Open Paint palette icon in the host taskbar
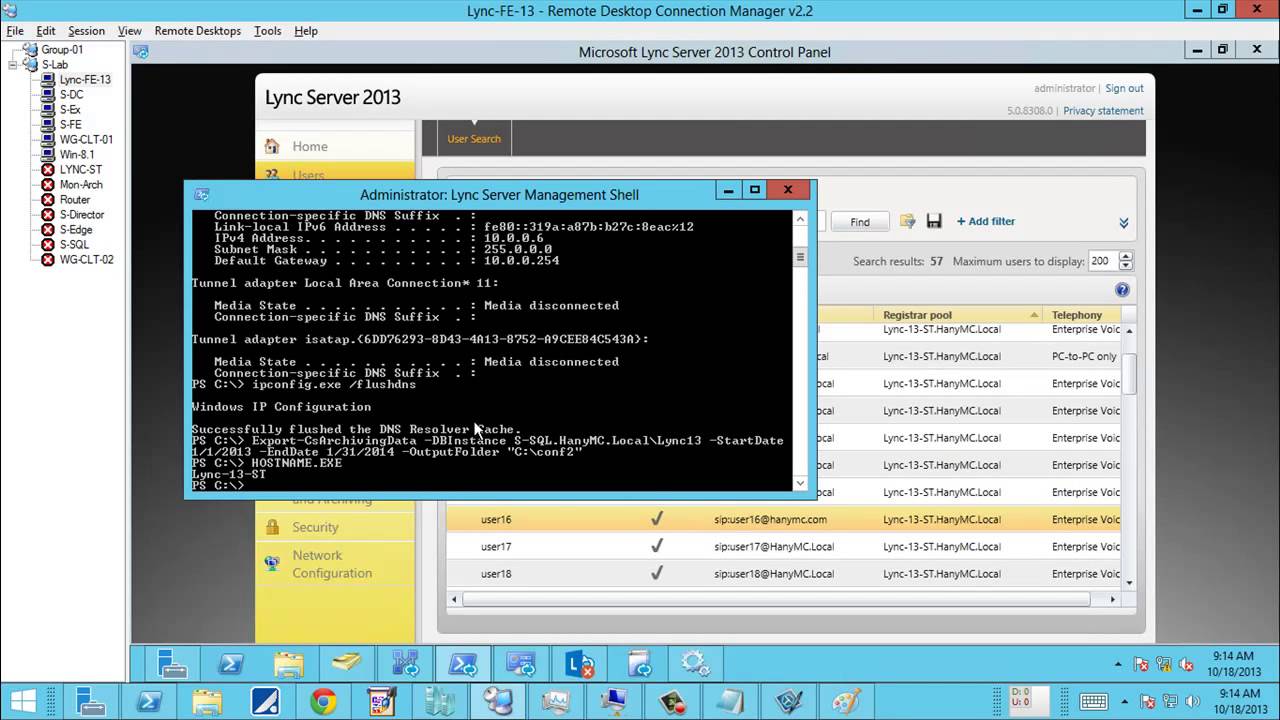Image resolution: width=1280 pixels, height=720 pixels. tap(846, 702)
